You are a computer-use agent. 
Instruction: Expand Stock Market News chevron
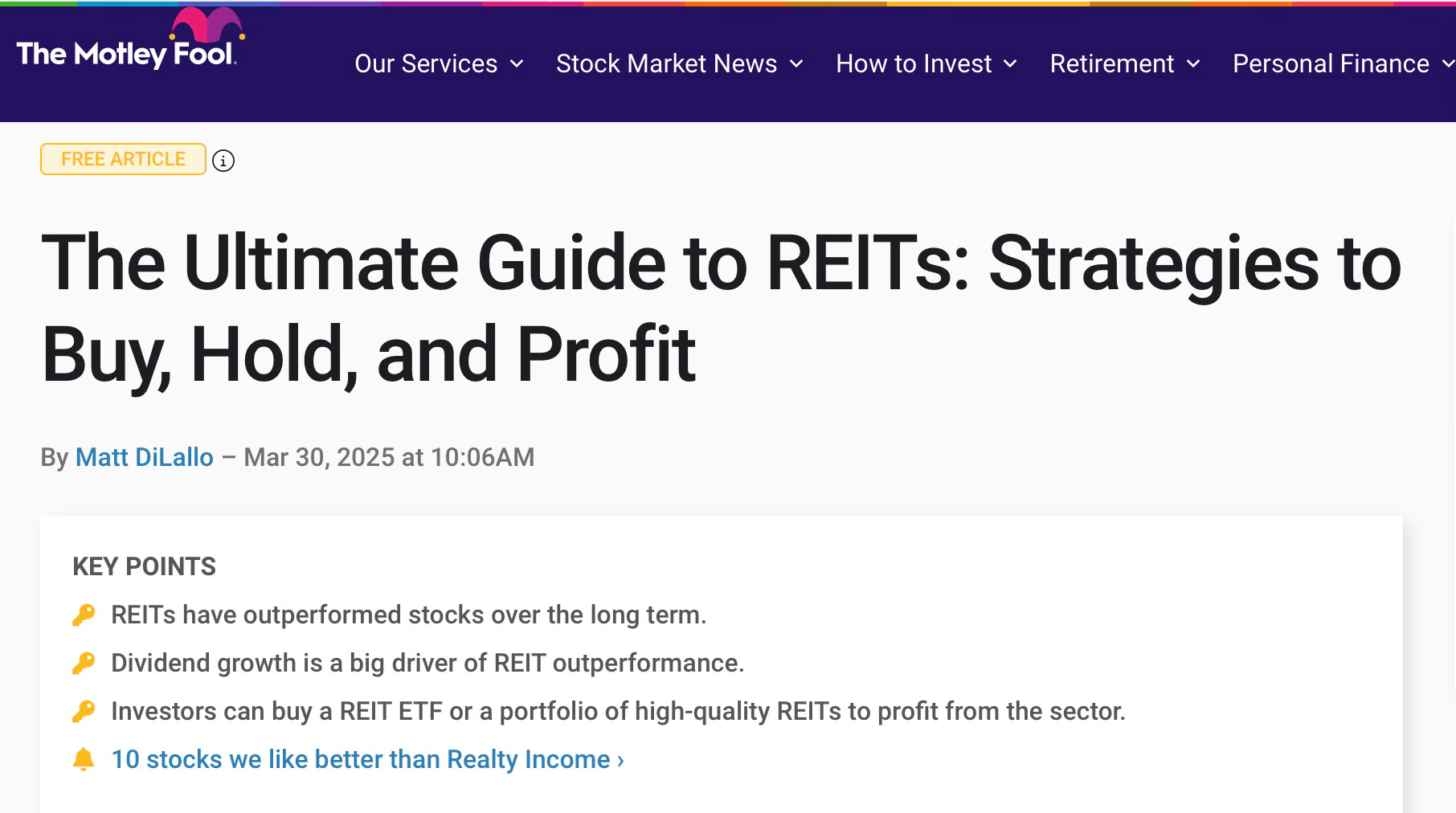tap(796, 63)
